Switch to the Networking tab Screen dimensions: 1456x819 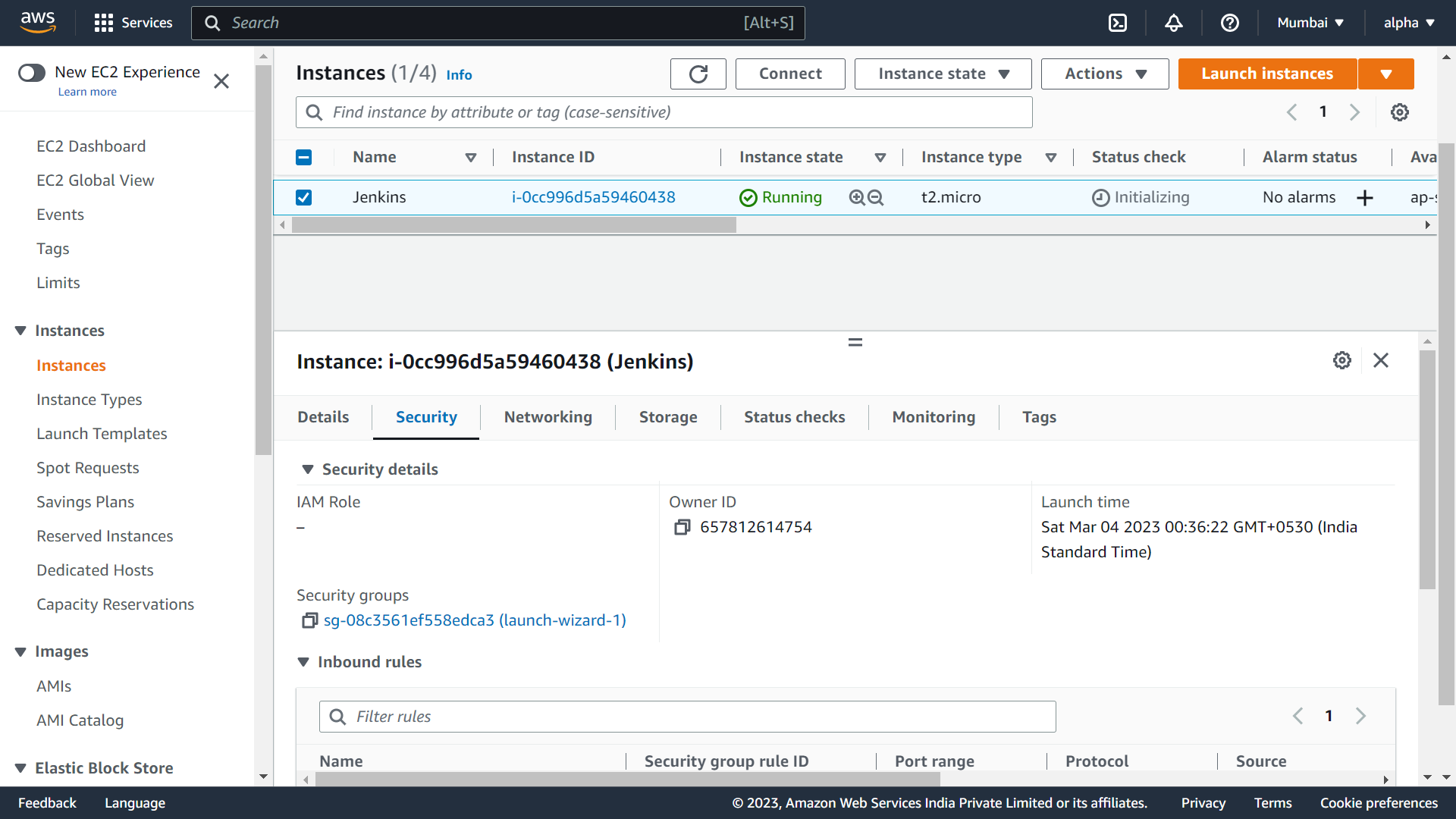[548, 417]
